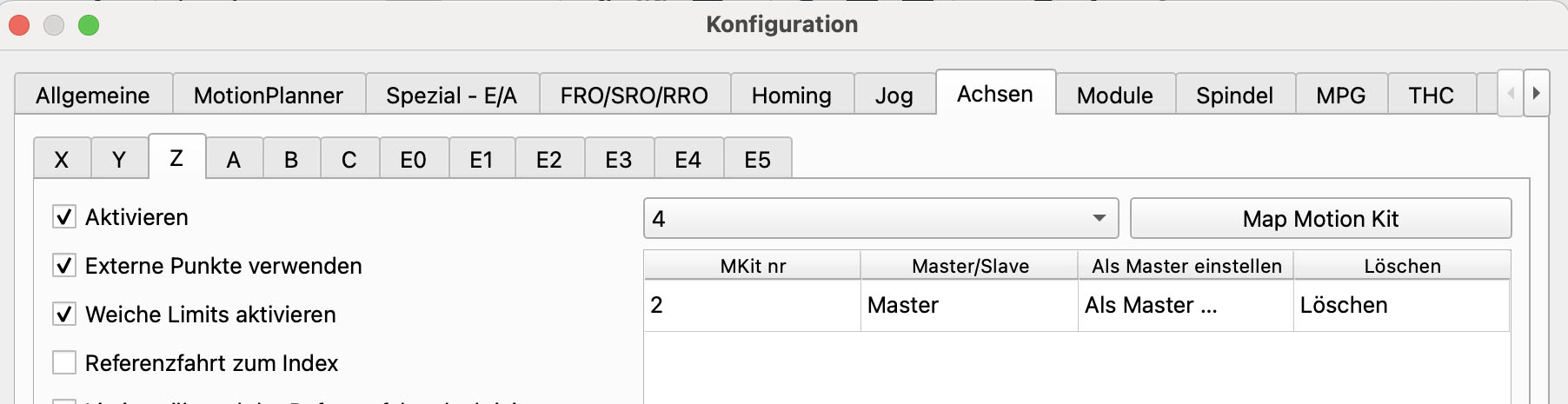Disable Externe Punkte verwenden checkbox

pyautogui.click(x=64, y=266)
